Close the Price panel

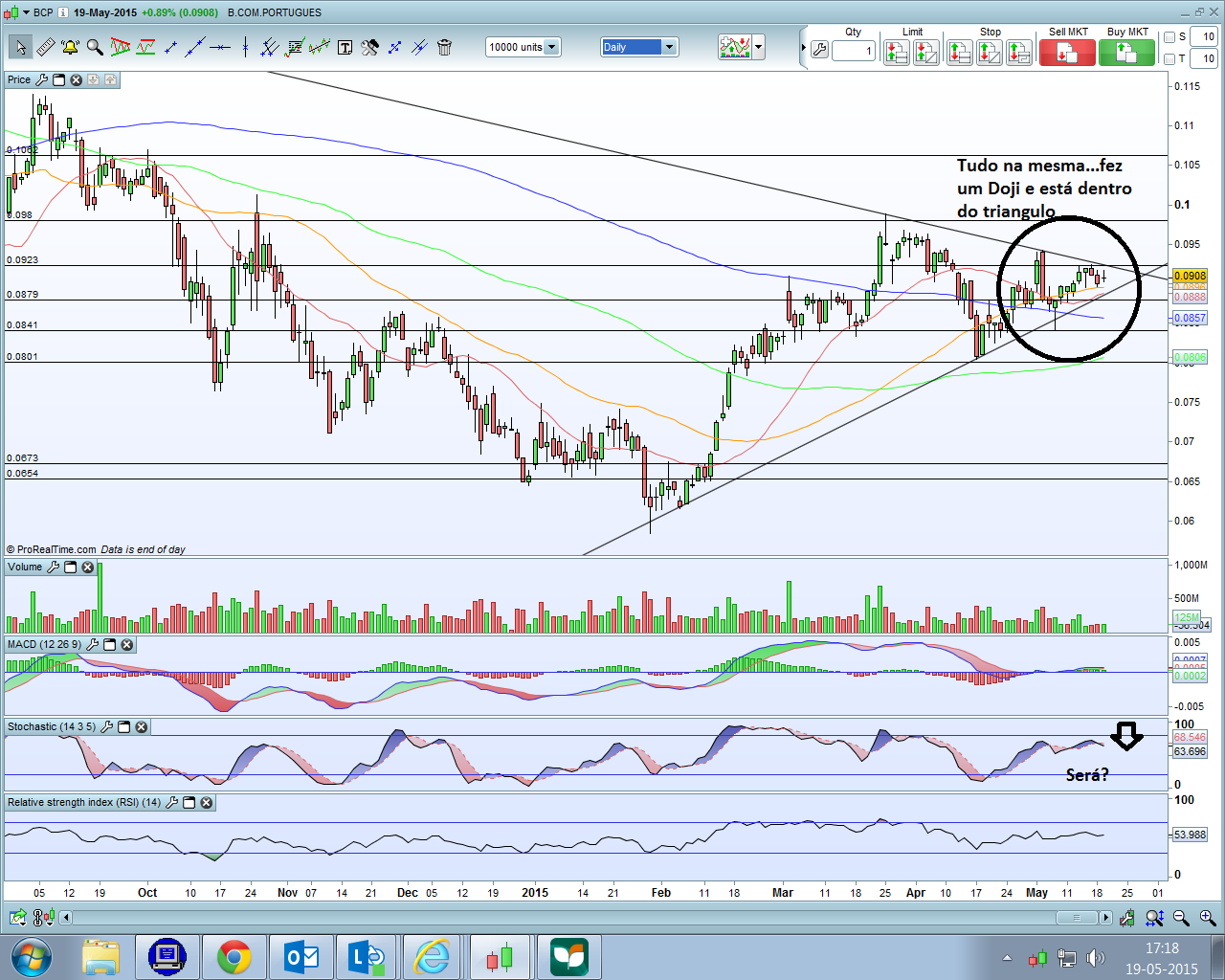pos(76,80)
